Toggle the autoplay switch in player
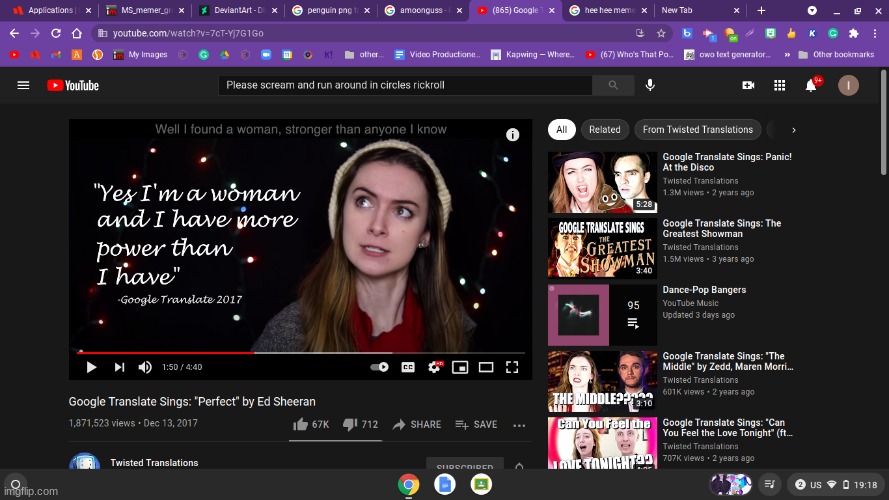The image size is (889, 500). [x=380, y=367]
